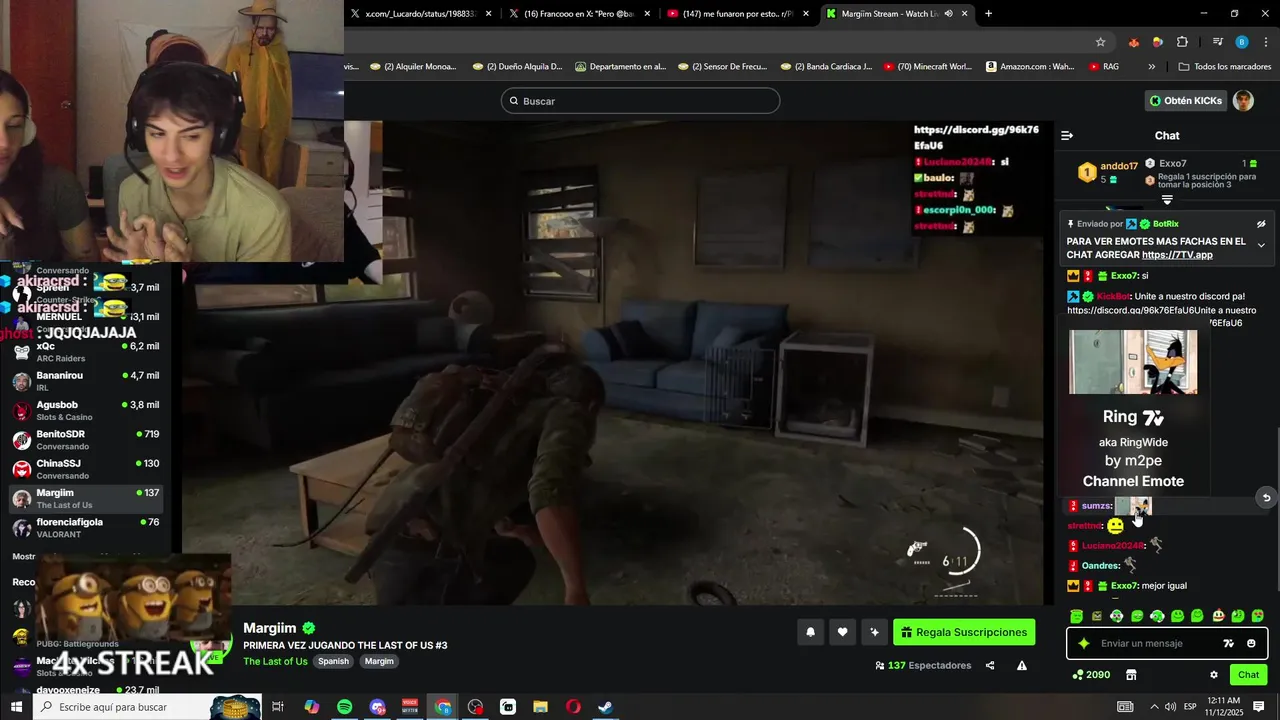Bookmark this page with star icon
Viewport: 1280px width, 720px height.
click(1101, 42)
